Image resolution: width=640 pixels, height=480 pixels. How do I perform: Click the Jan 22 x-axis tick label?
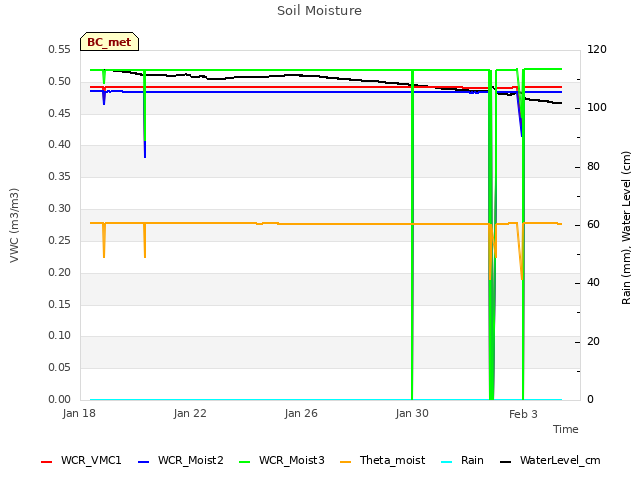[190, 413]
